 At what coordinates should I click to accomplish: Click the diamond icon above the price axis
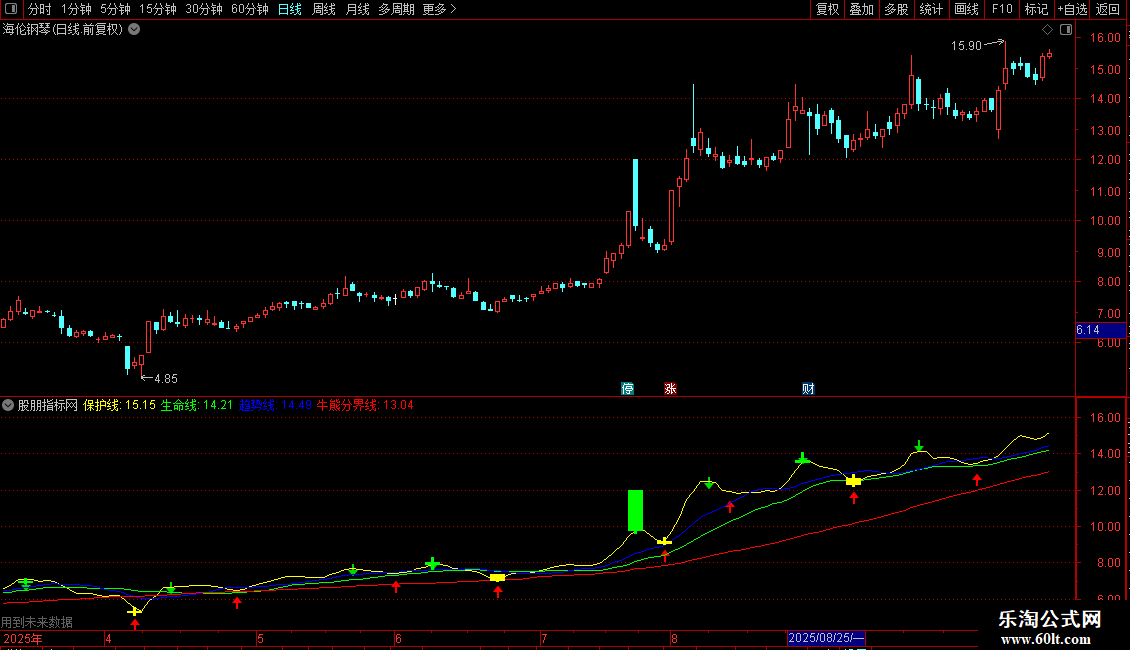[x=1047, y=30]
